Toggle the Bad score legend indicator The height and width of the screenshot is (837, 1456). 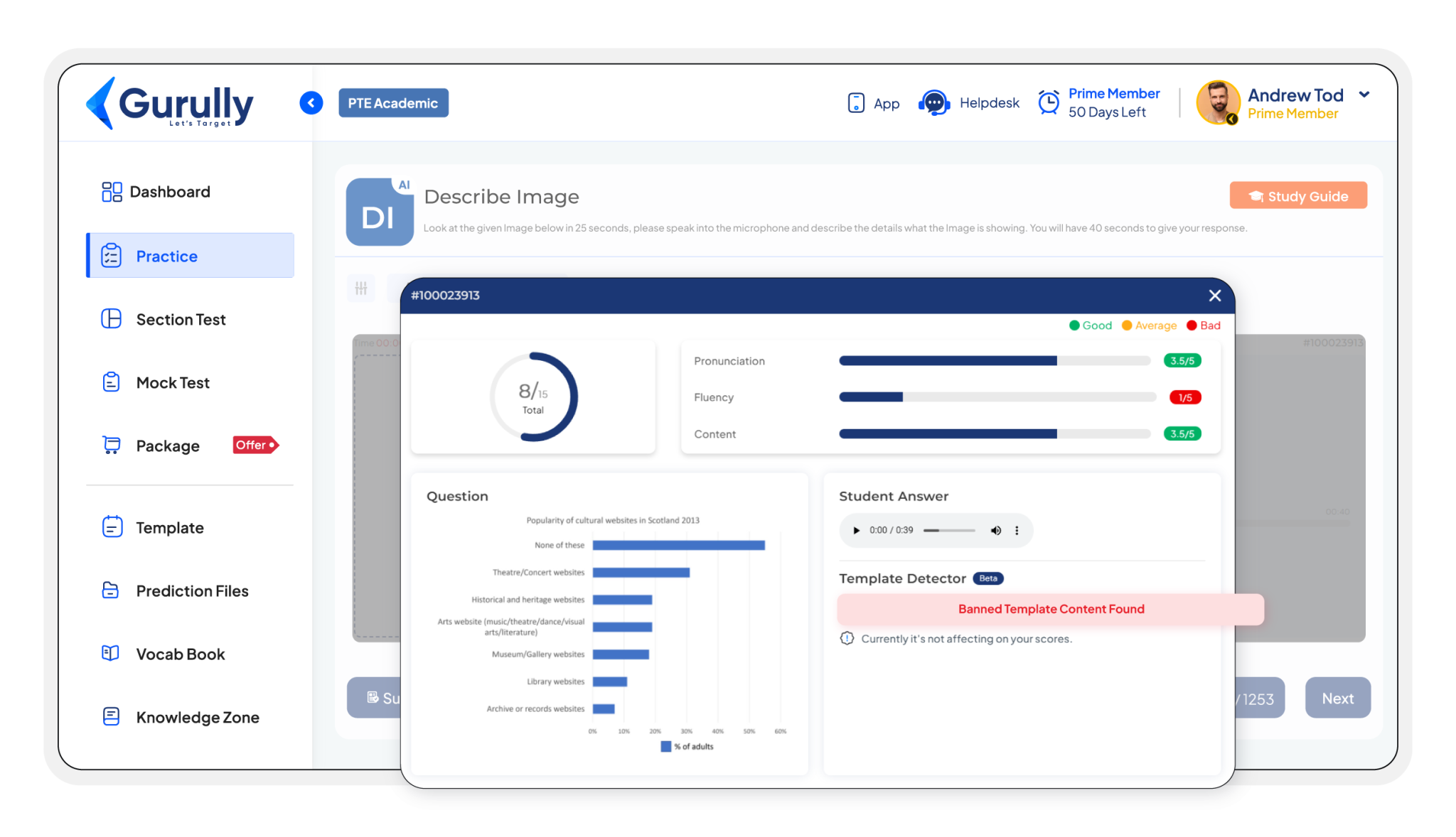[1192, 325]
